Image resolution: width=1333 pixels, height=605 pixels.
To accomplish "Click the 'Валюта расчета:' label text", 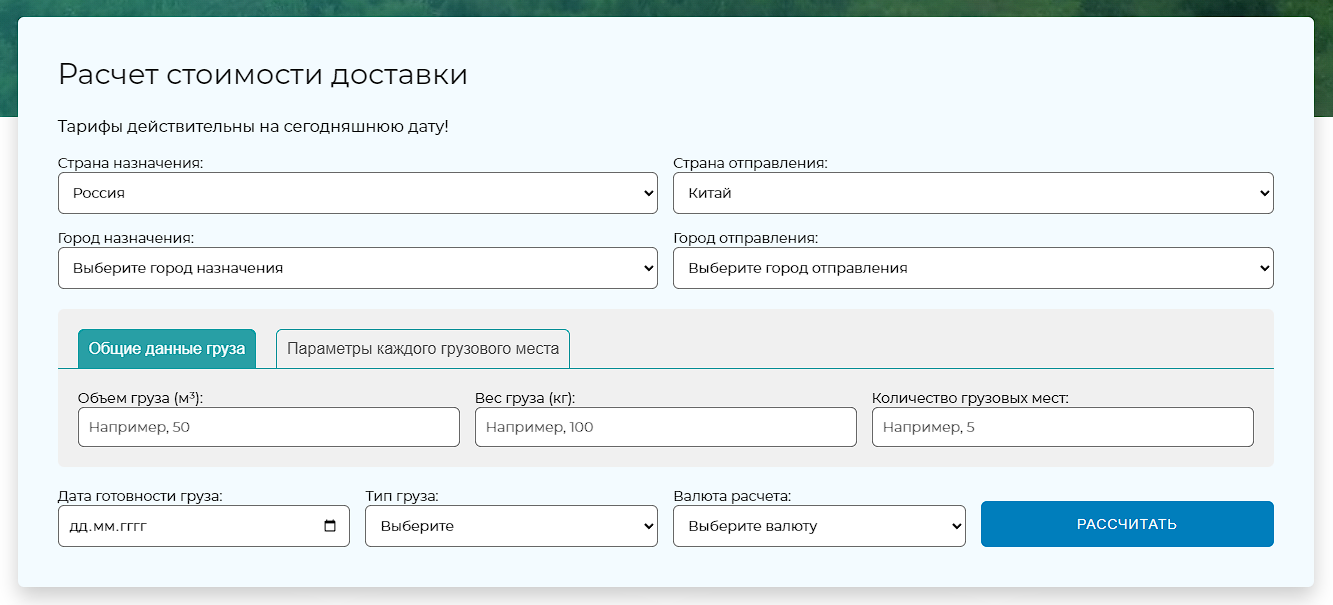I will [x=732, y=496].
